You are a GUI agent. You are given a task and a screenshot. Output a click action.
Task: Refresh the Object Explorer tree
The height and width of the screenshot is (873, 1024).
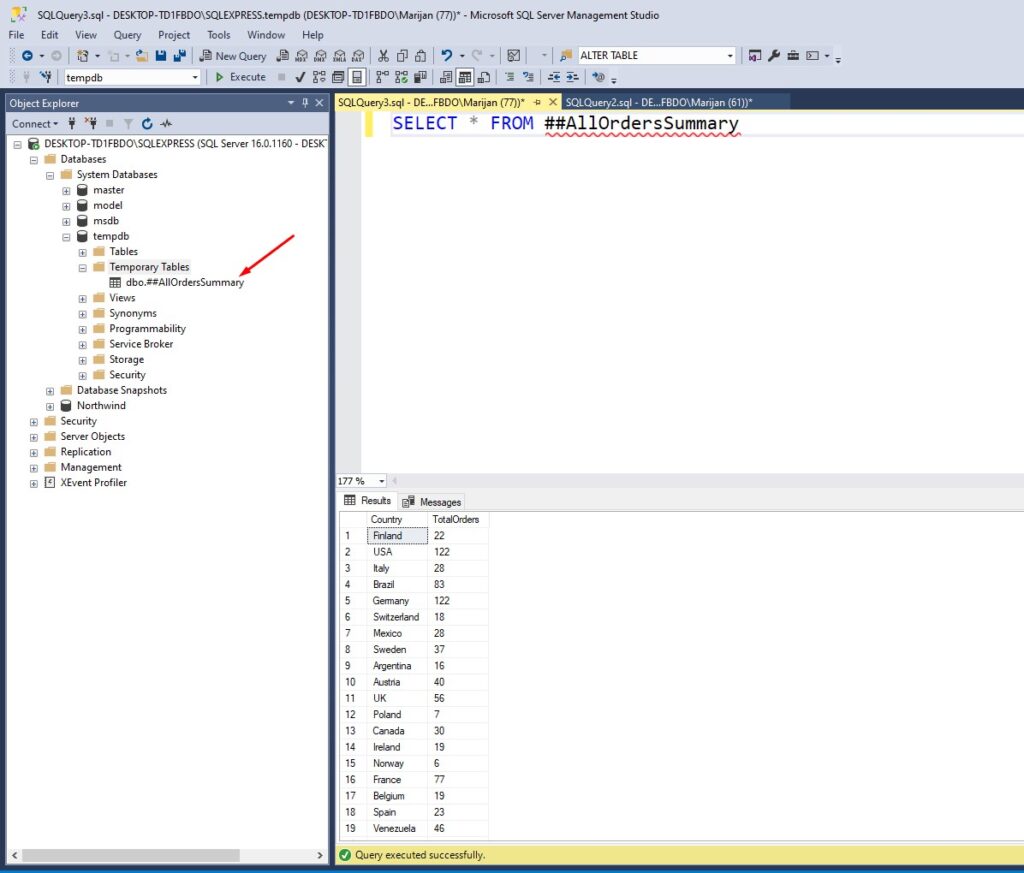[x=147, y=123]
